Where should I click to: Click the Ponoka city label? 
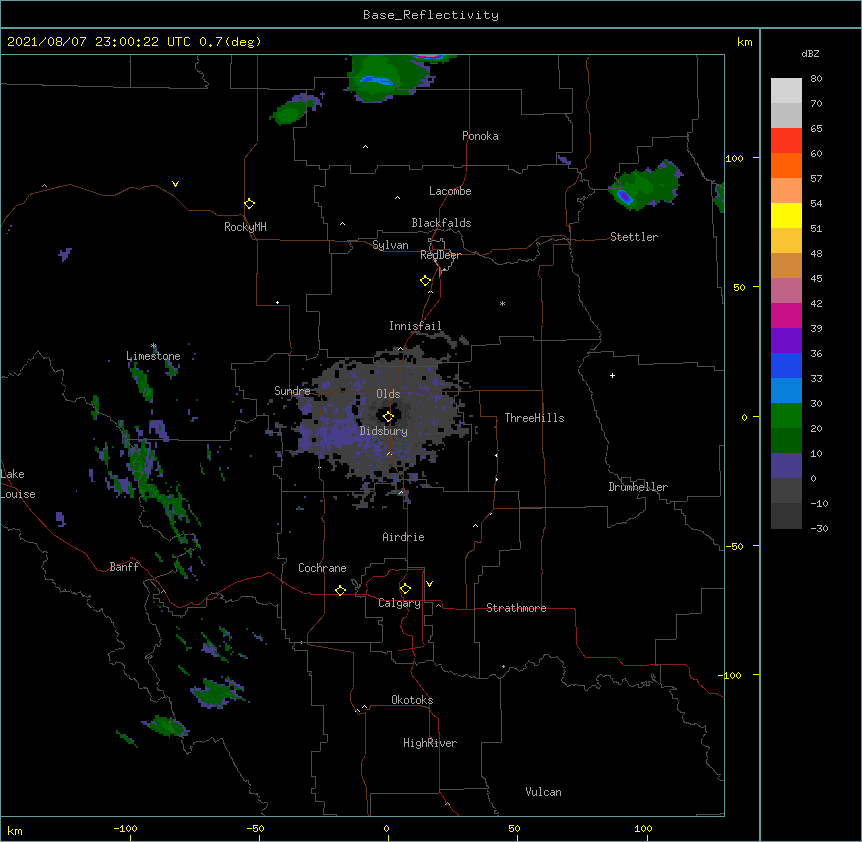pyautogui.click(x=480, y=136)
